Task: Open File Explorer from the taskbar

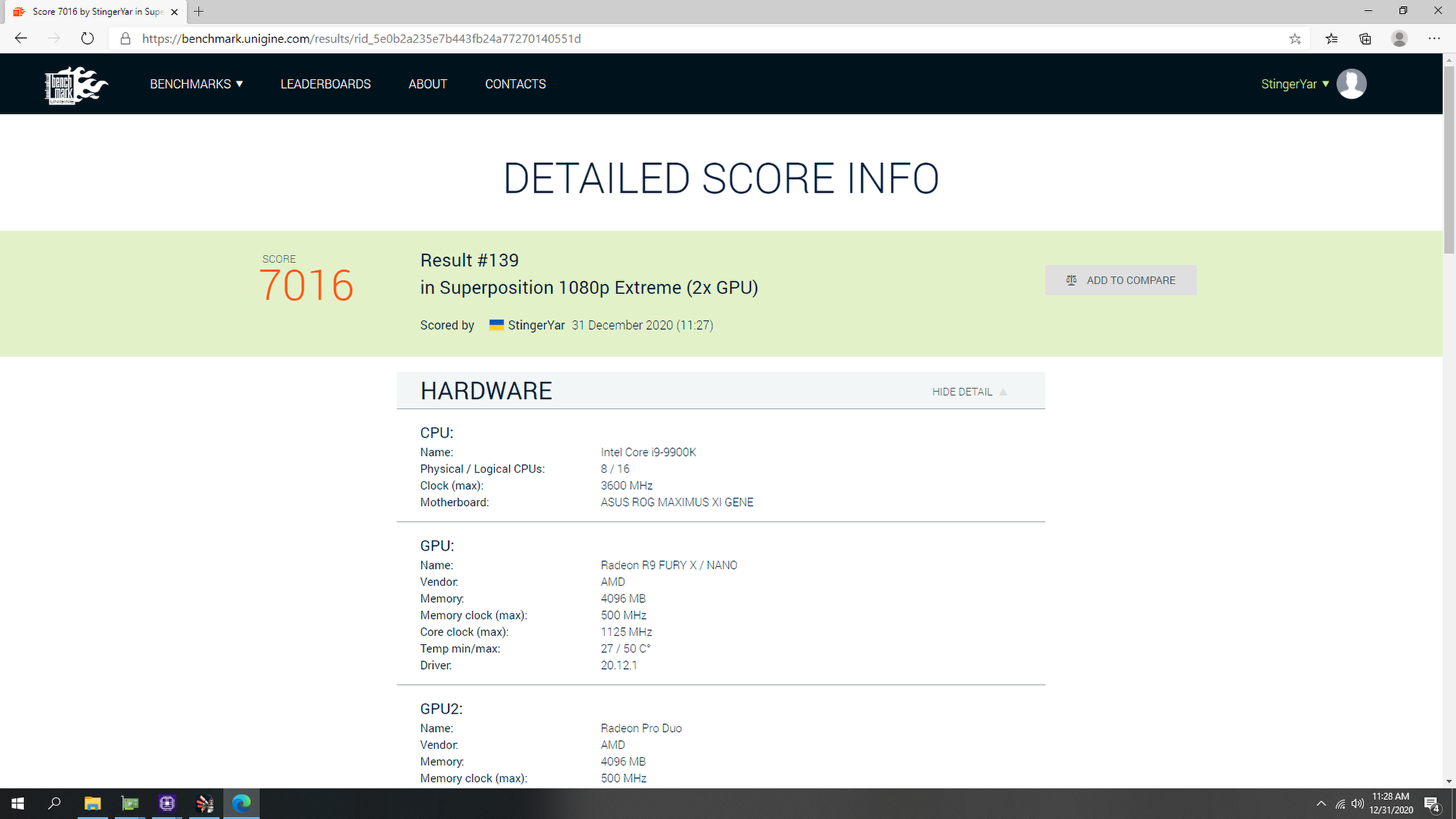Action: coord(93,804)
